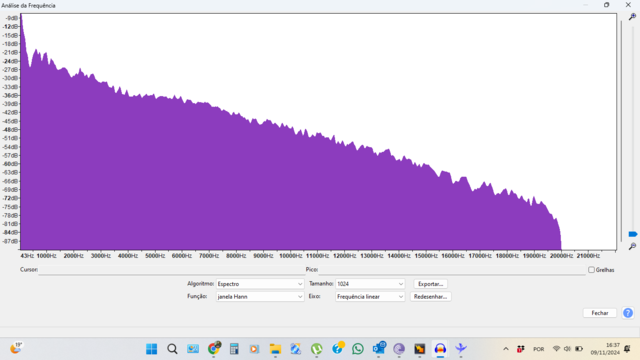
Task: Click the zoom in magnifier icon
Action: (x=632, y=17)
